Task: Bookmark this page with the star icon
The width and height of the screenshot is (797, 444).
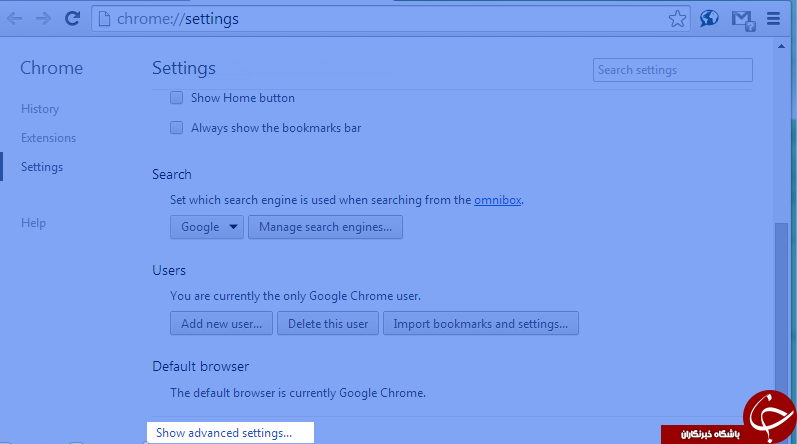Action: click(x=677, y=19)
